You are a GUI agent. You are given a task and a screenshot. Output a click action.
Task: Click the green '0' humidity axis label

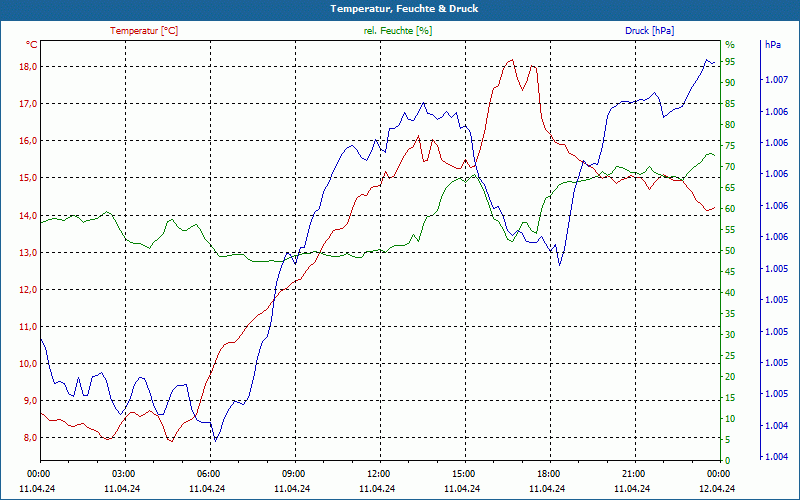point(728,461)
